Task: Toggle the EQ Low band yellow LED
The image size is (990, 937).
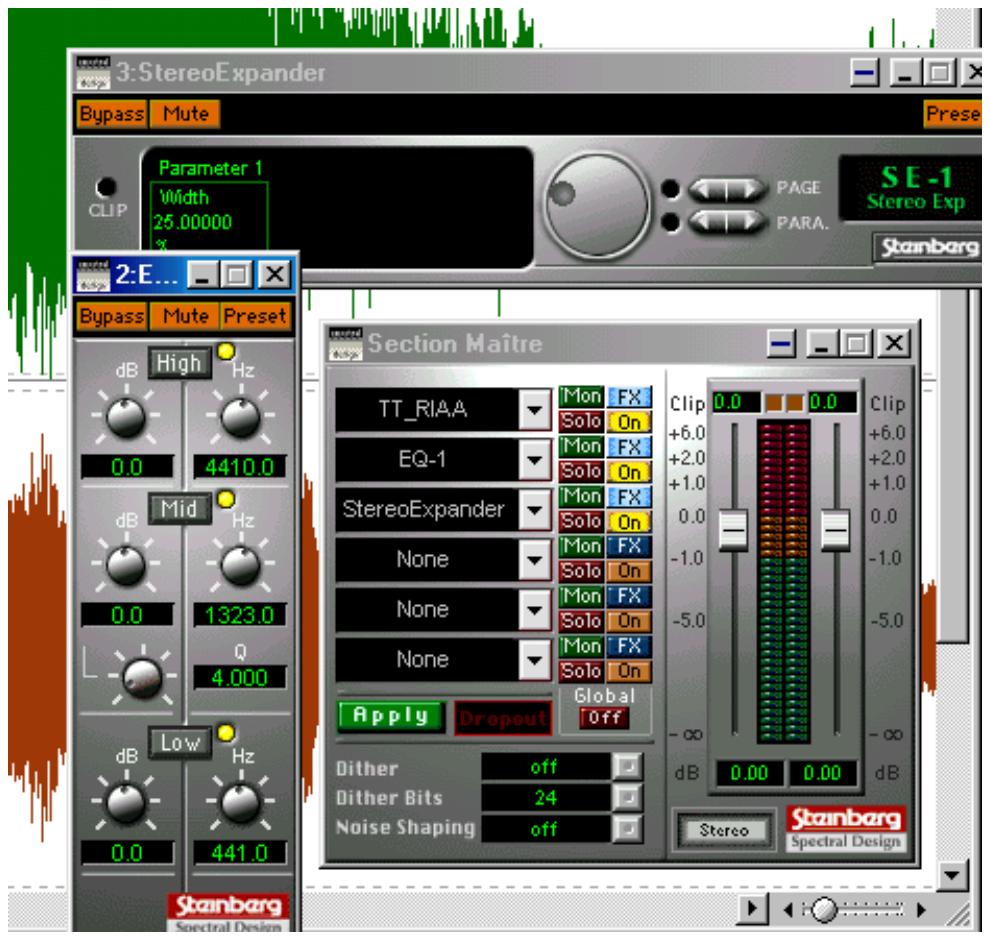Action: click(226, 733)
